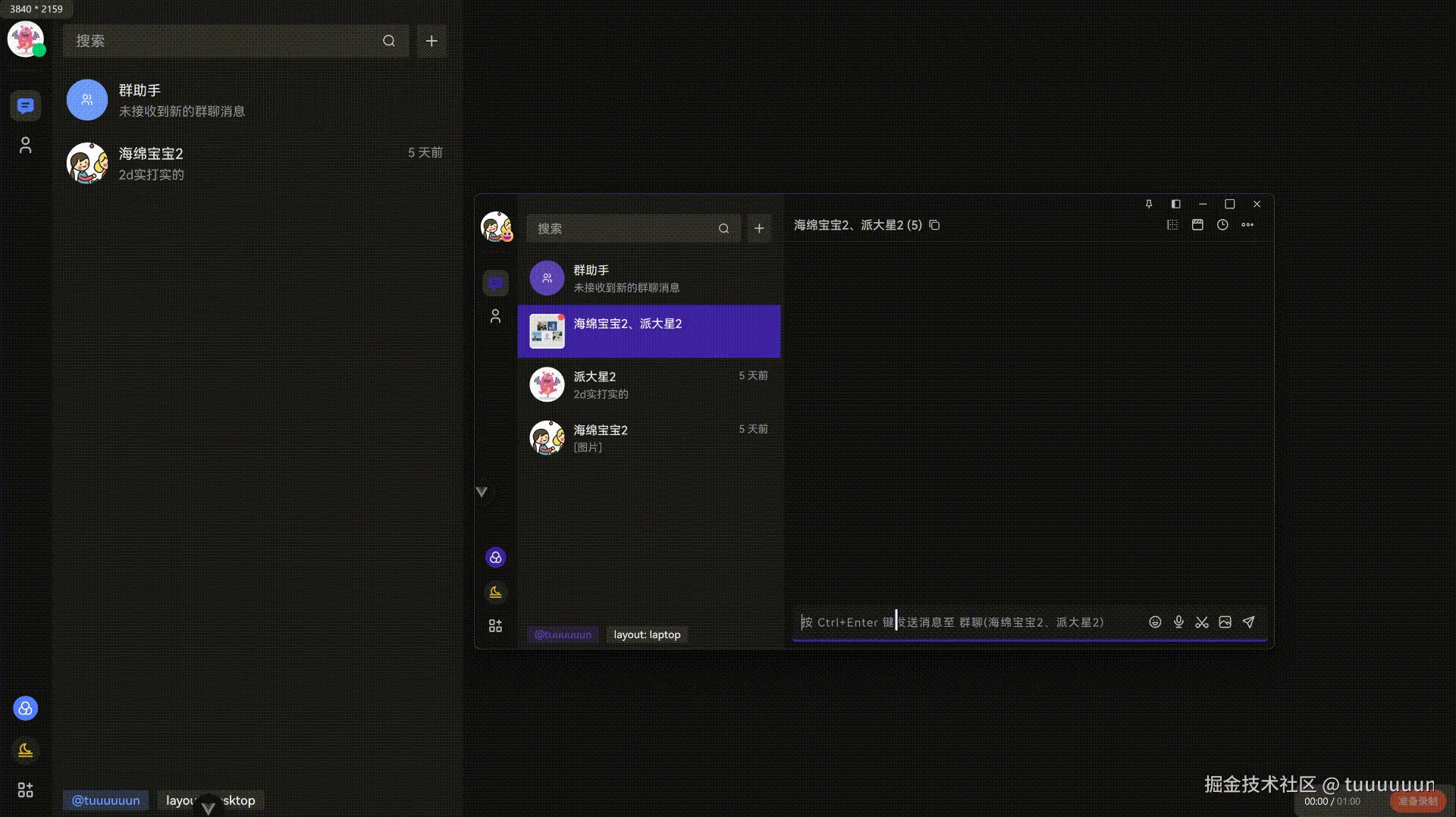The height and width of the screenshot is (817, 1456).
Task: Take a screenshot using the scissors icon
Action: pyautogui.click(x=1201, y=621)
